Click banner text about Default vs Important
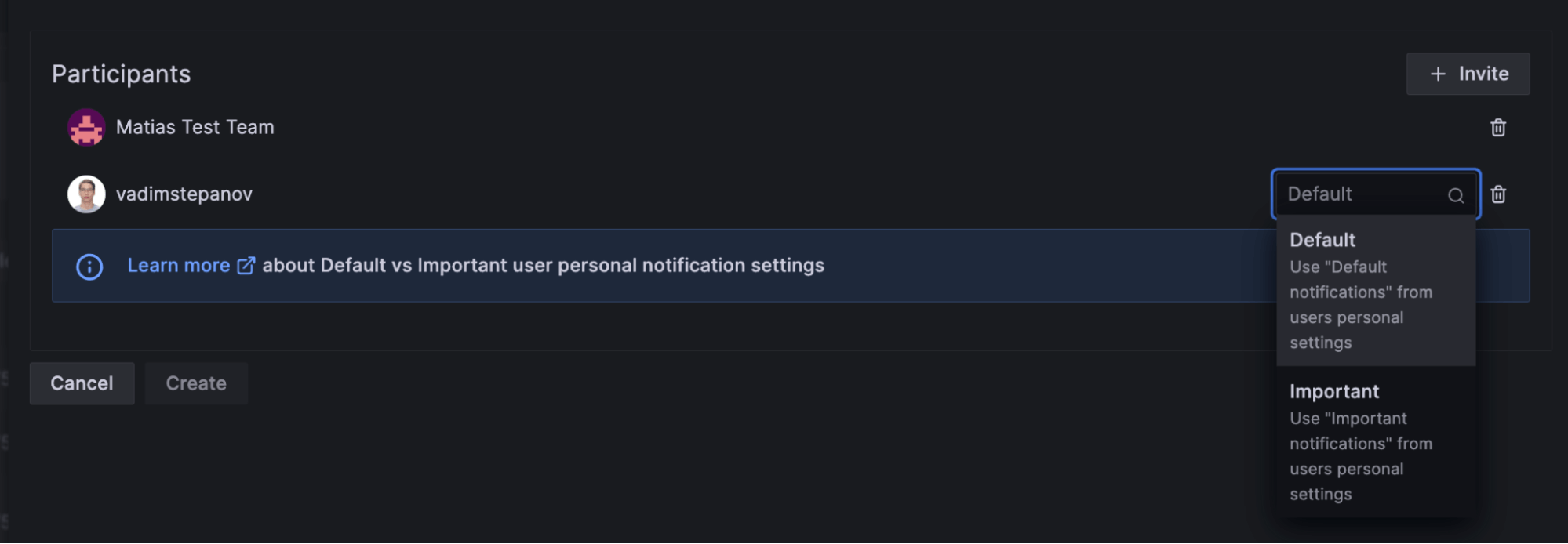Screen dimensions: 1568x544 543,266
